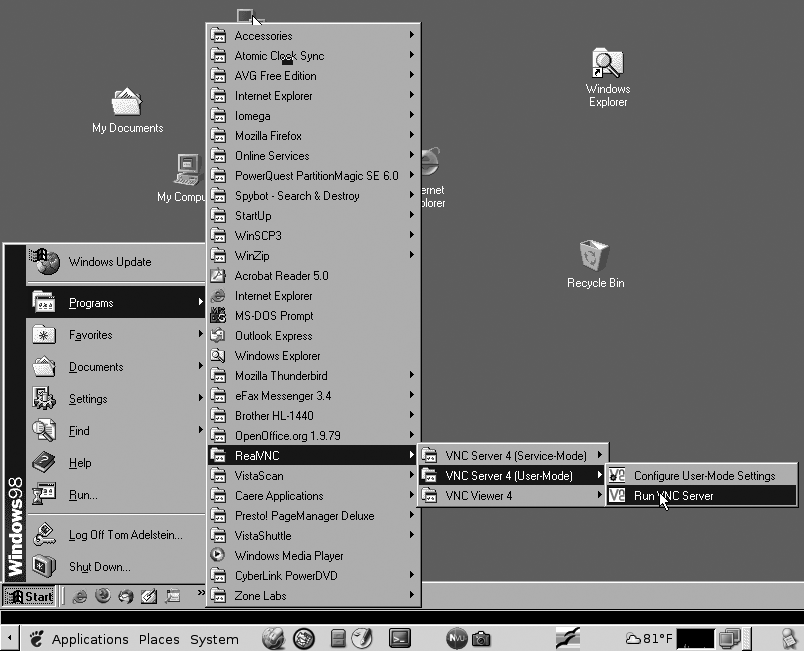Open the Recycle Bin

click(x=594, y=258)
